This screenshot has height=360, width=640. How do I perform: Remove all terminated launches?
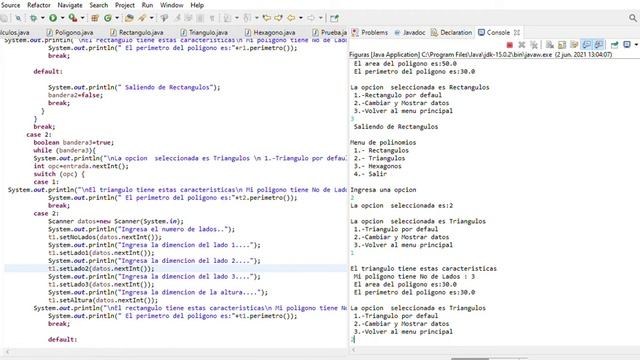coord(534,45)
